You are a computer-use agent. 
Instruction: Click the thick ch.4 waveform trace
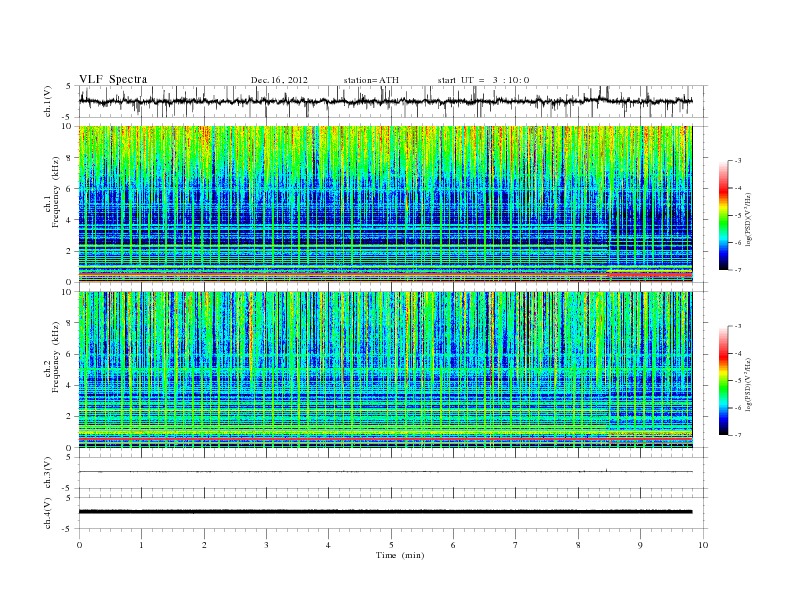click(x=386, y=512)
